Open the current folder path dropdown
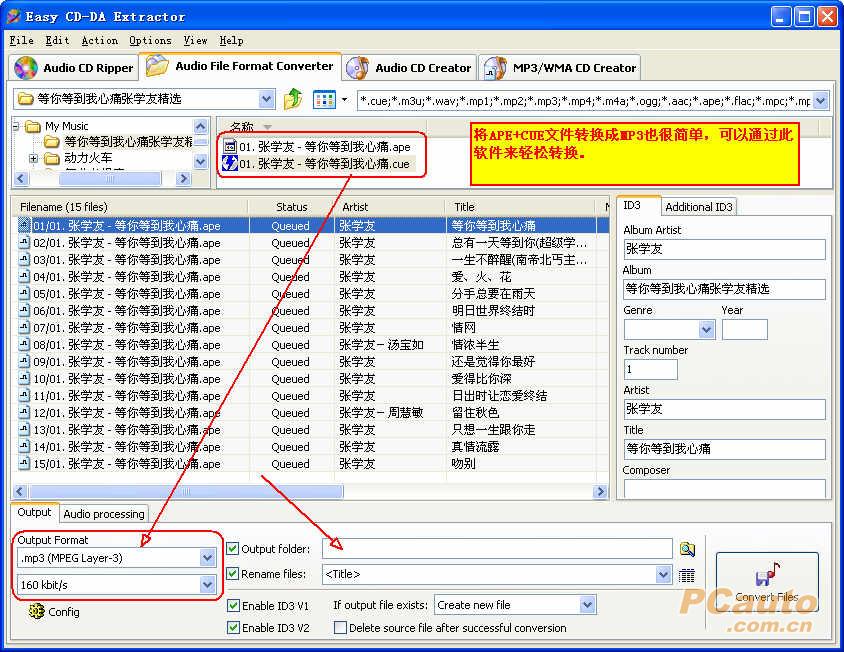844x652 pixels. (266, 99)
